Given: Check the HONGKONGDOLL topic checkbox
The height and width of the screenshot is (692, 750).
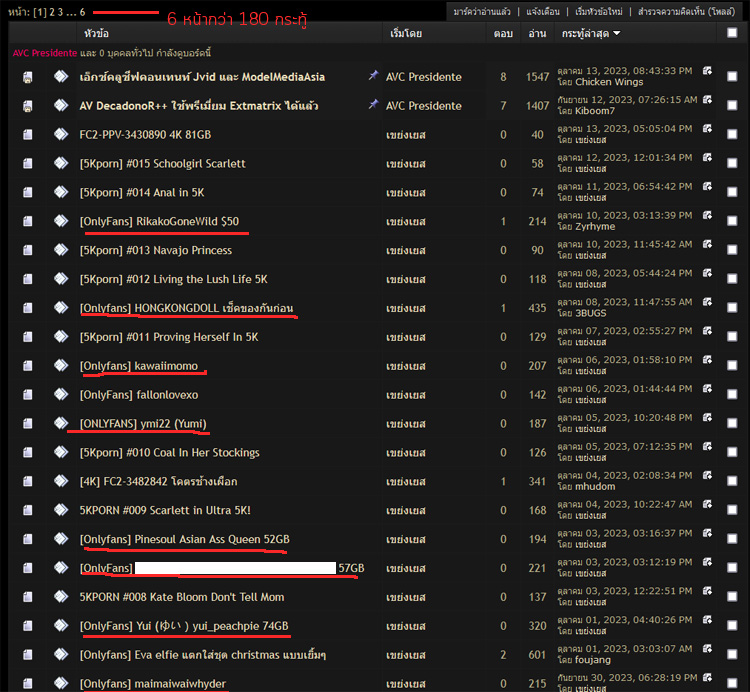Looking at the screenshot, I should pos(732,308).
